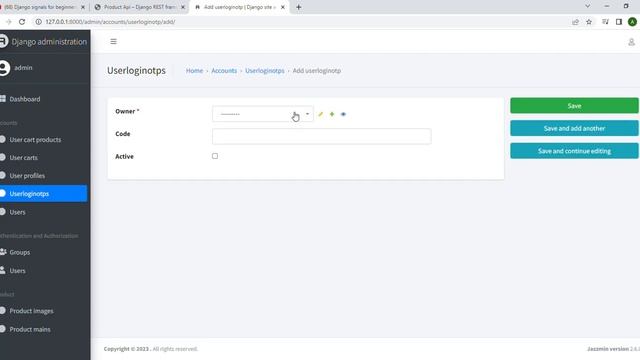Switch to the Product Api Django REST tab

coord(140,7)
